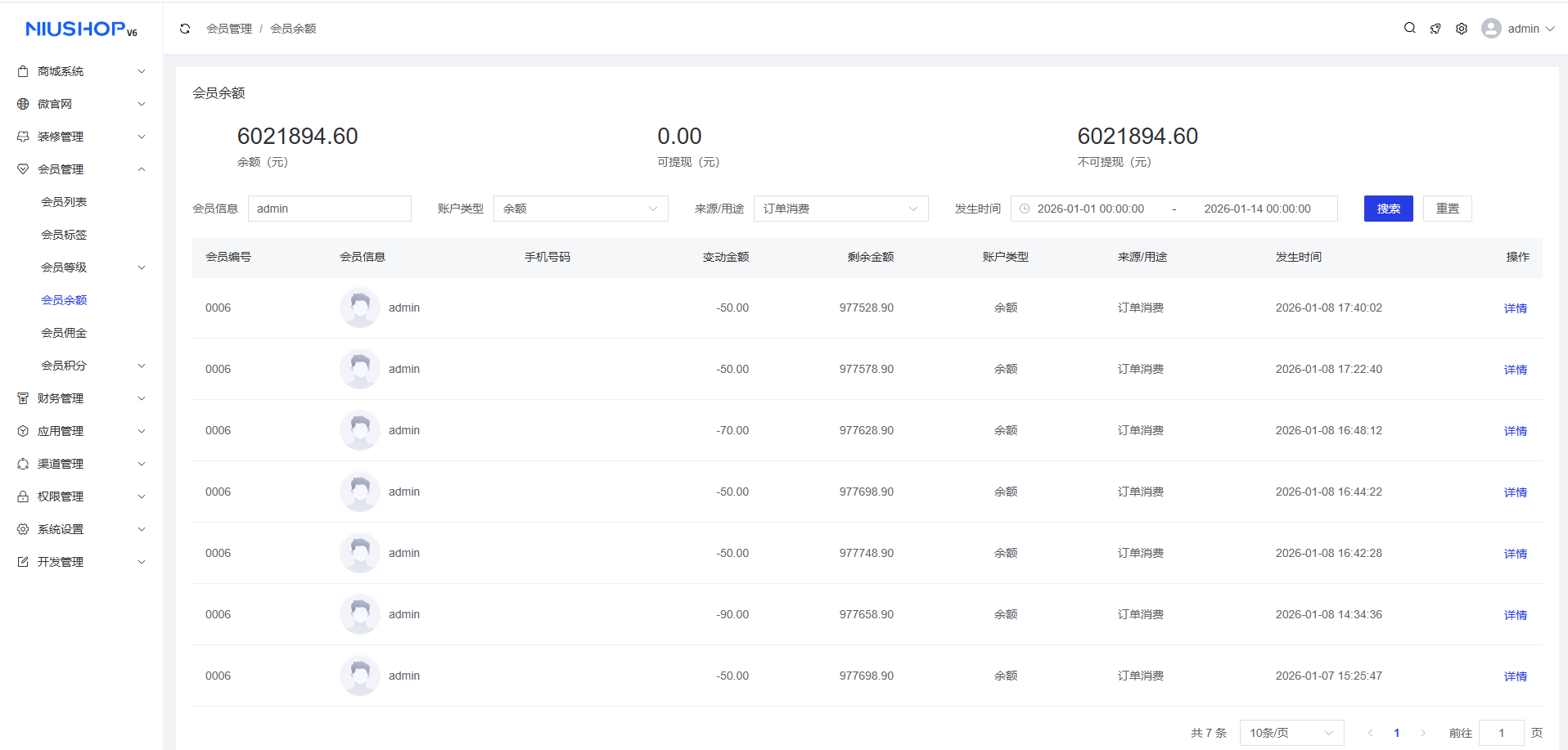
Task: Click the refresh icon beside the breadcrumb
Action: click(185, 29)
